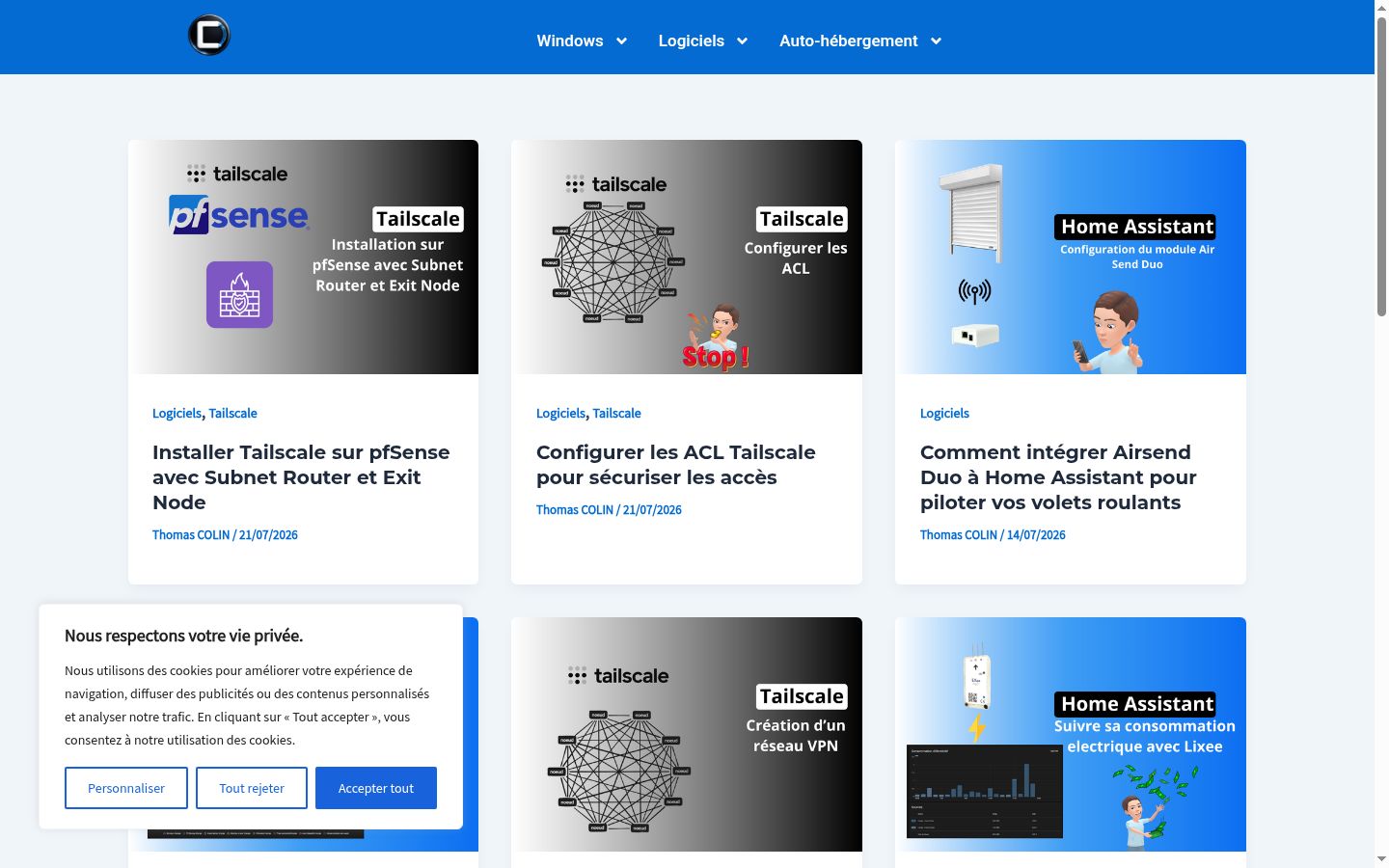Open the Logiciels category on the pfSense card

(x=177, y=413)
